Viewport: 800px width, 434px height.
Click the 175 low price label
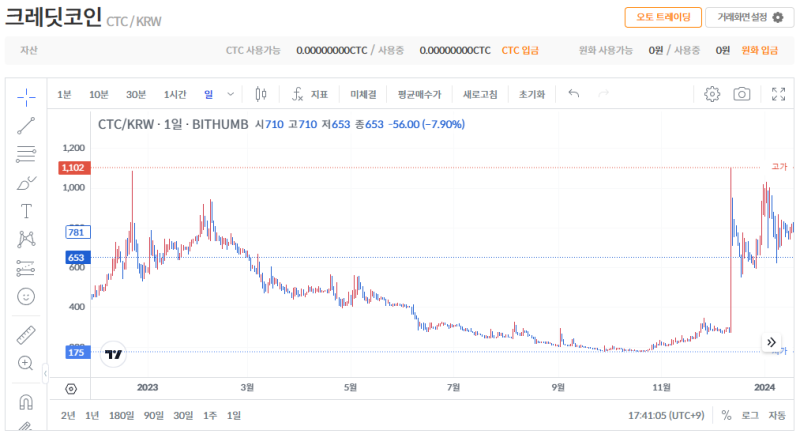point(78,352)
